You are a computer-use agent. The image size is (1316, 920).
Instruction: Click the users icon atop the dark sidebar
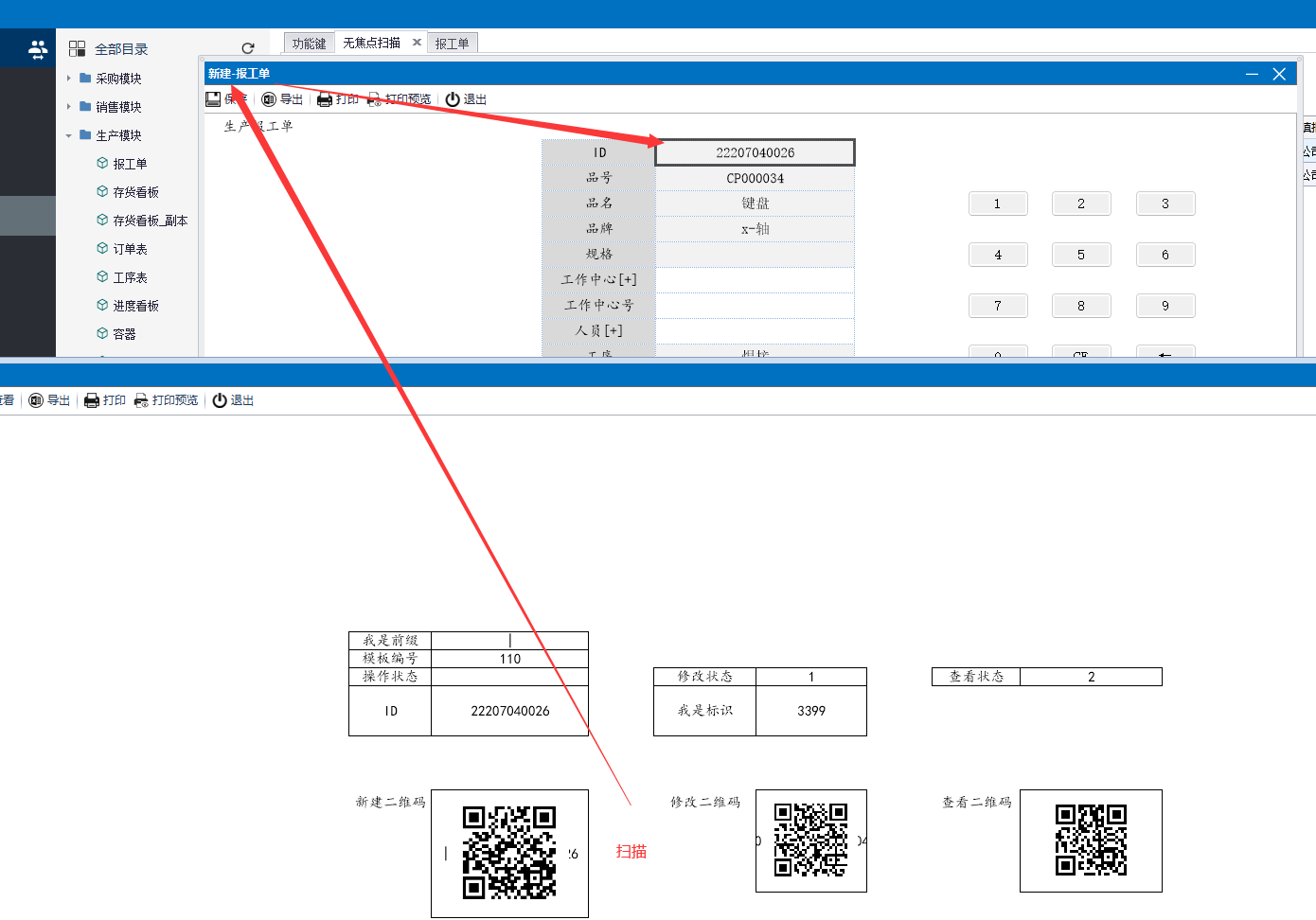pyautogui.click(x=38, y=49)
